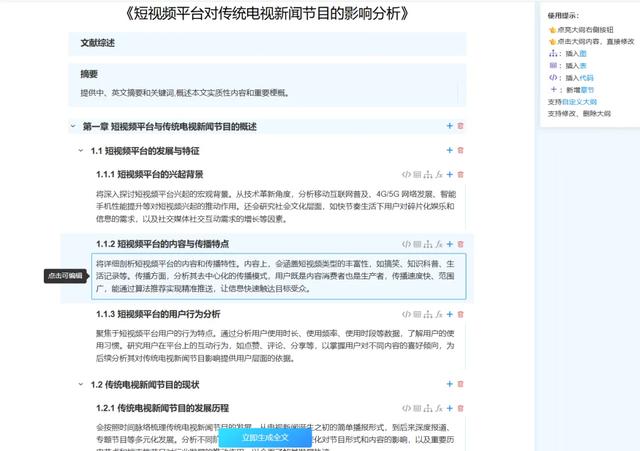Insert code into section 1.1.1 短视频平台的兴起背景
640x451 pixels.
click(x=406, y=175)
